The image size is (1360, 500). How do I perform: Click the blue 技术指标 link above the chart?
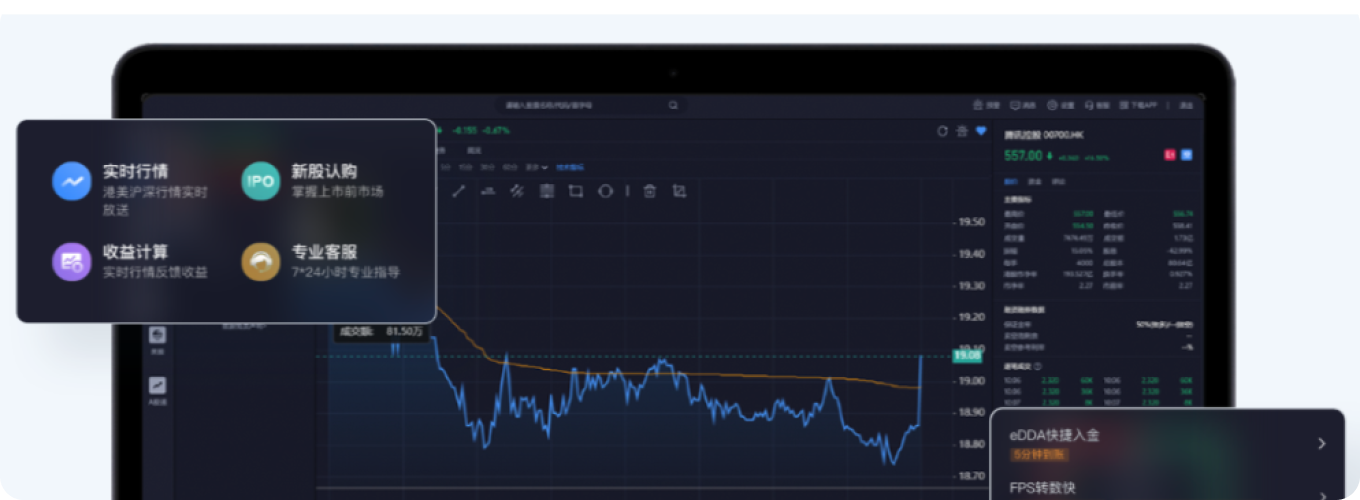(570, 166)
